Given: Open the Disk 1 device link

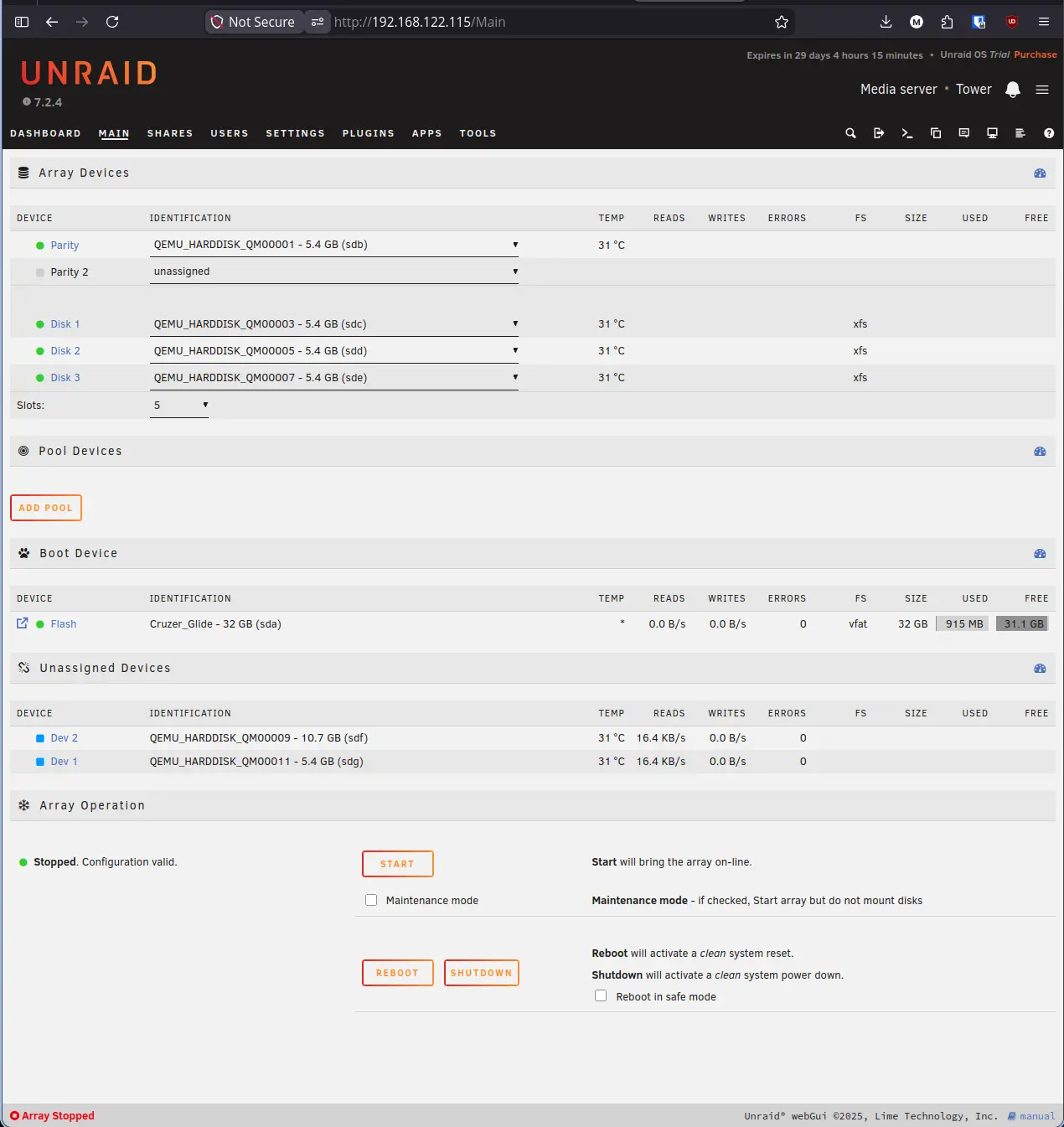Looking at the screenshot, I should click(65, 324).
